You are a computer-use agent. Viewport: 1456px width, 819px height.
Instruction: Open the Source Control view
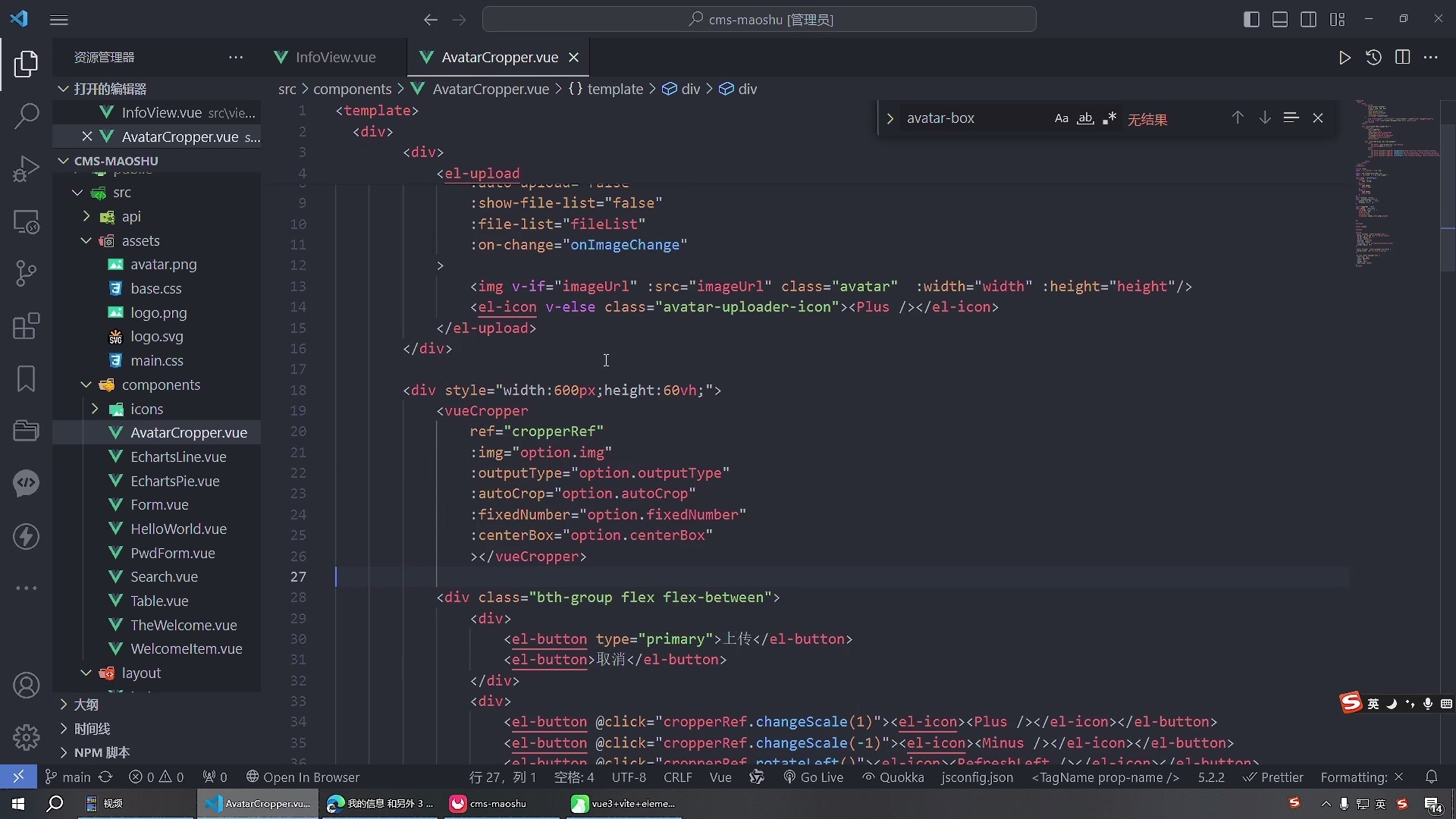(27, 273)
